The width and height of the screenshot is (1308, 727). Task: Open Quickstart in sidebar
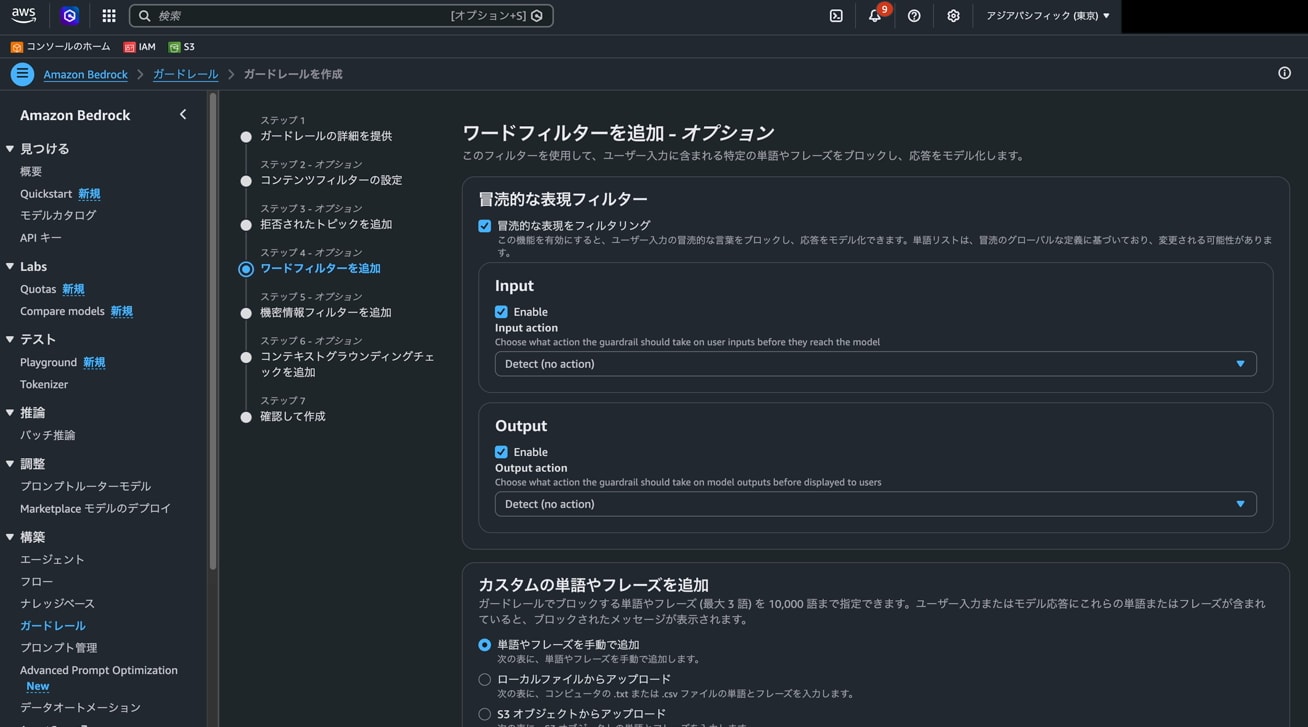coord(46,193)
